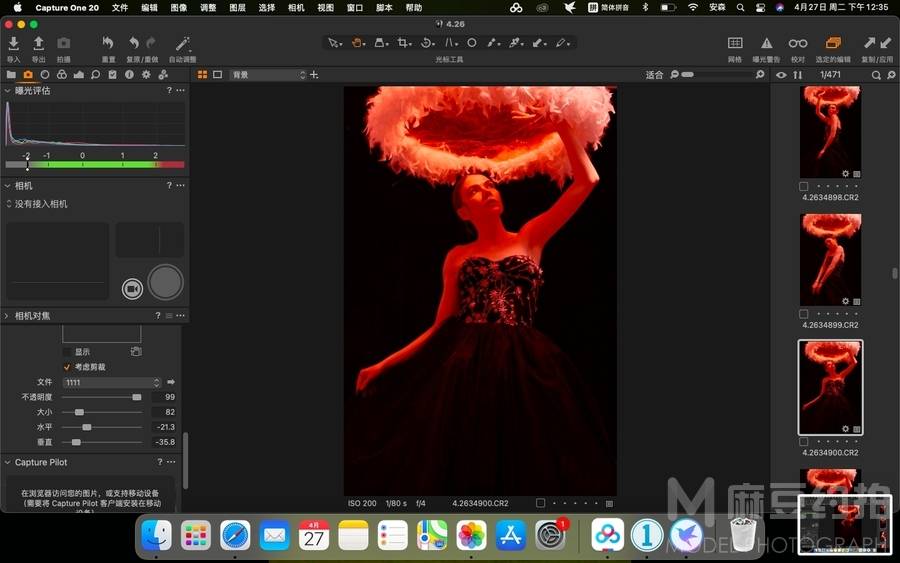
Task: Open the Metadata info tool tab
Action: point(129,75)
